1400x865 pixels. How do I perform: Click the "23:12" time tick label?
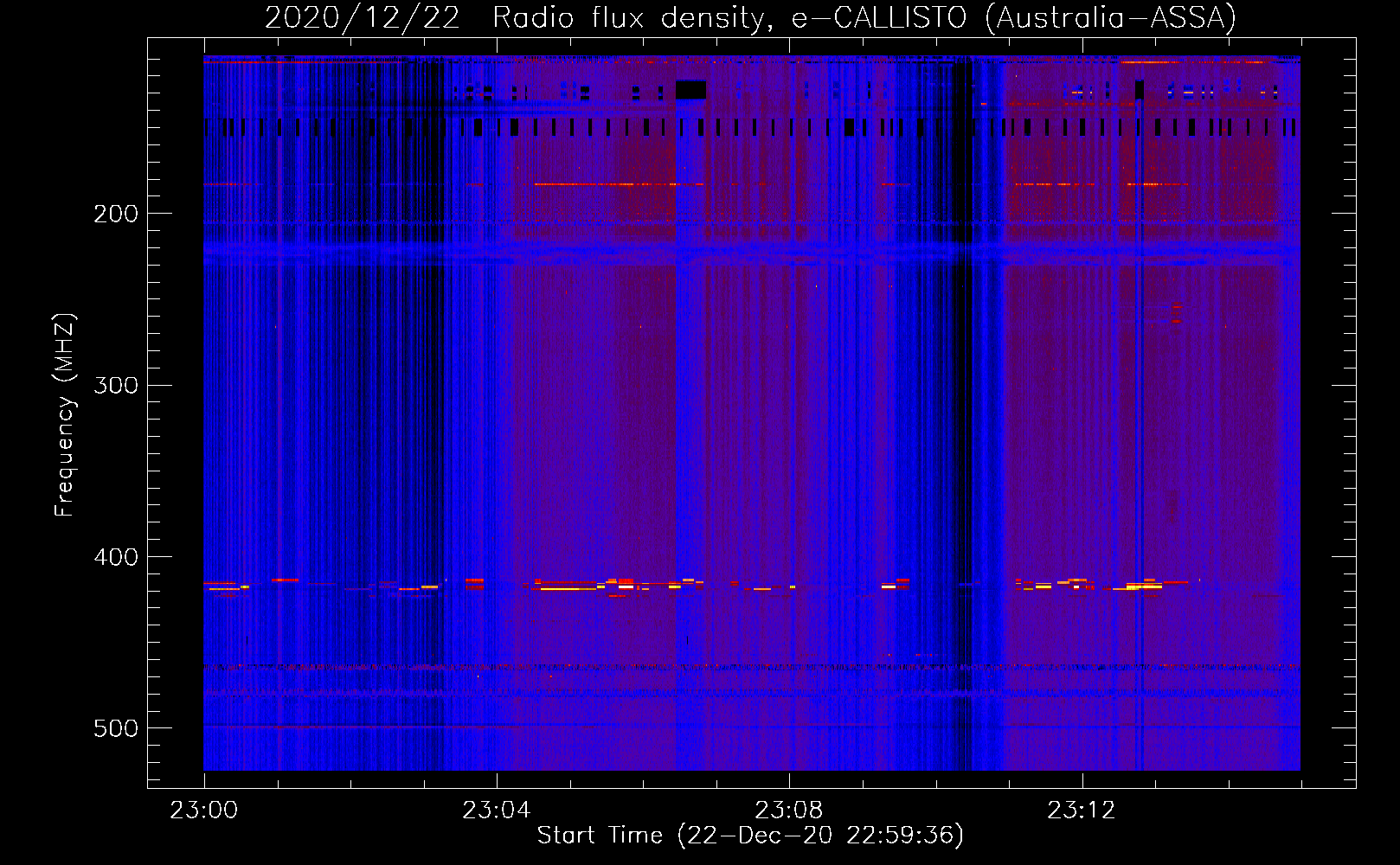click(1082, 811)
